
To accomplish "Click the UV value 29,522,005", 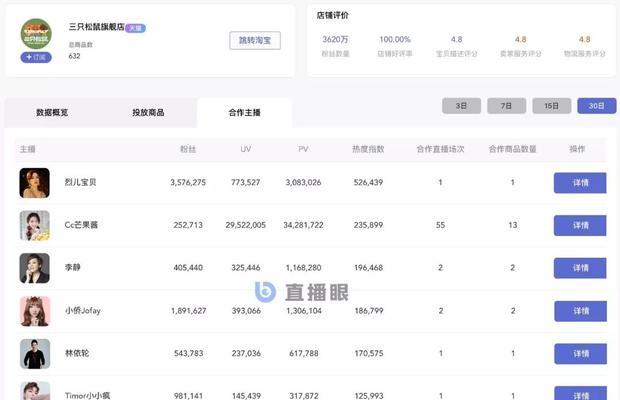I will pyautogui.click(x=246, y=225).
